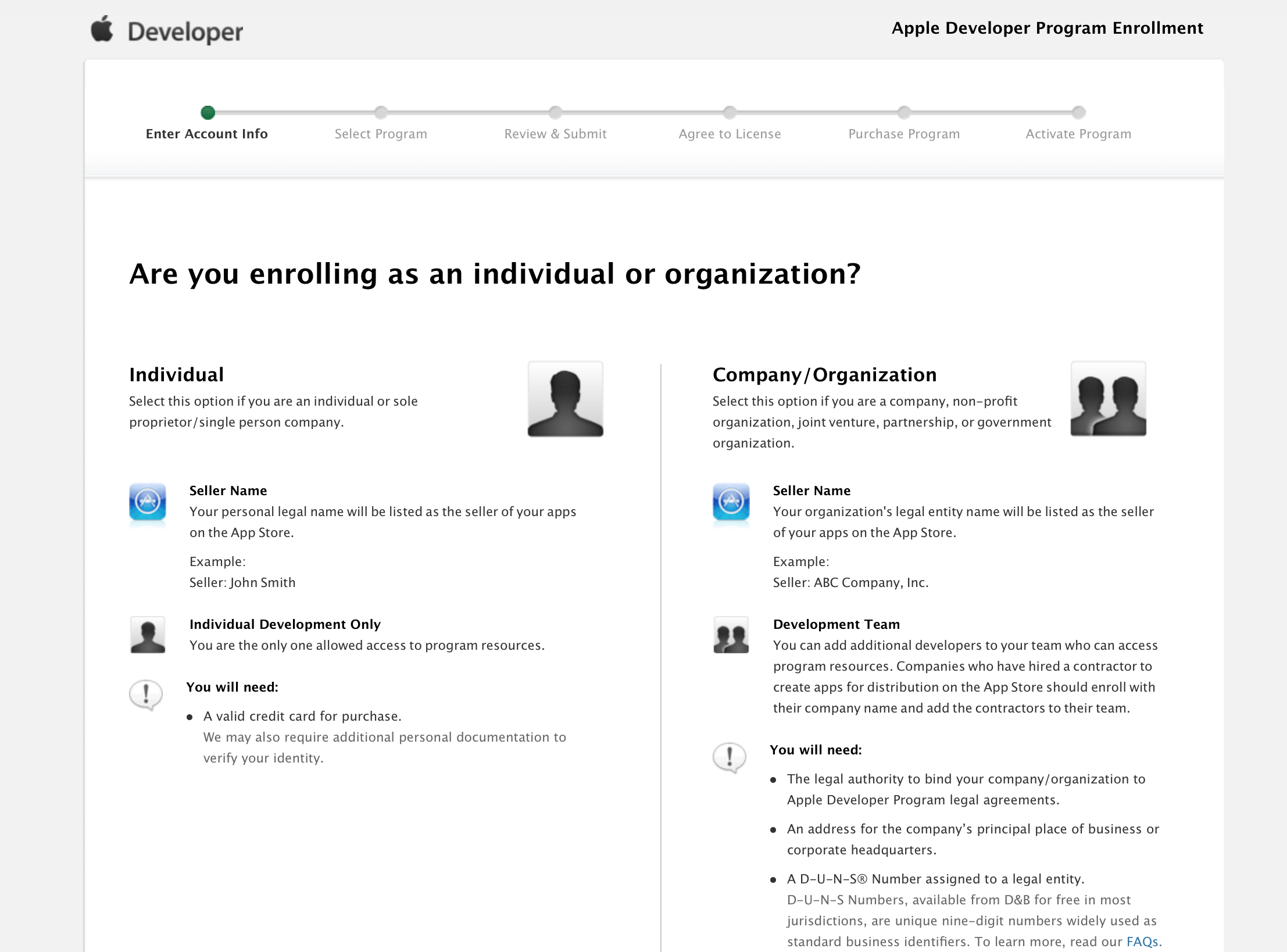Click the 'Seller: John Smith' example text
Image resolution: width=1287 pixels, height=952 pixels.
tap(242, 582)
